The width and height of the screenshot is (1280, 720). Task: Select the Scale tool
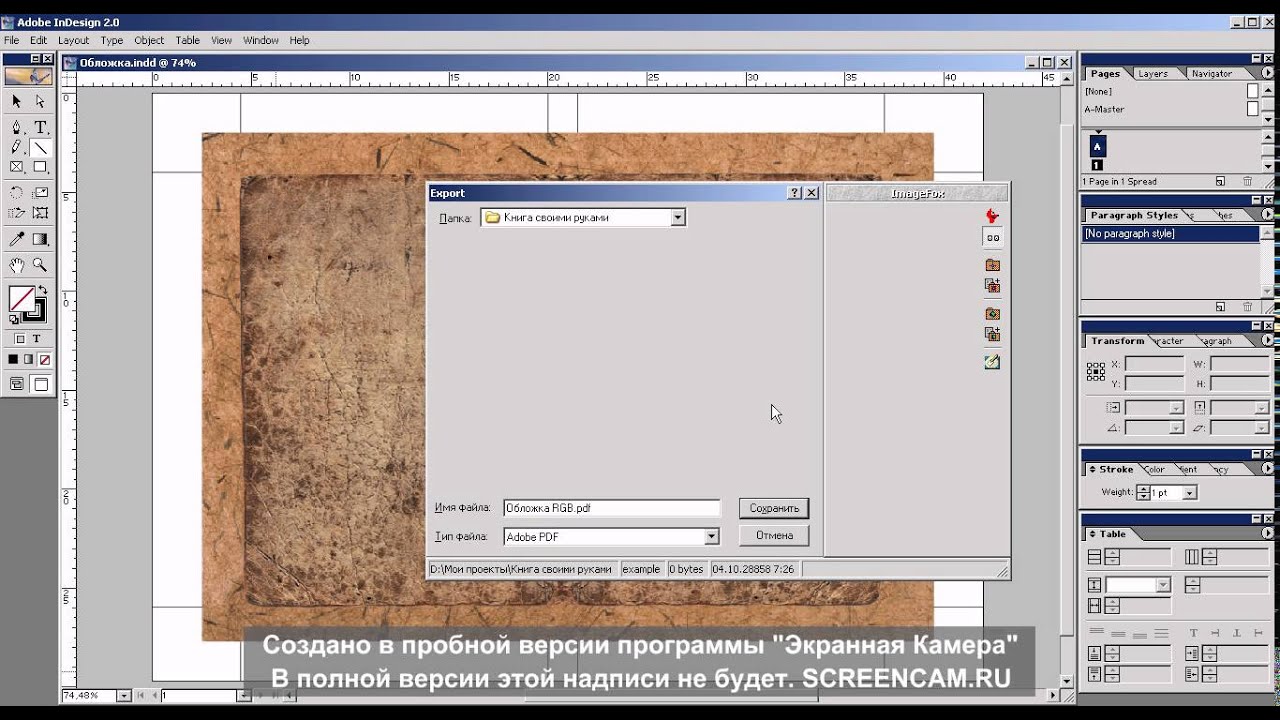[40, 193]
